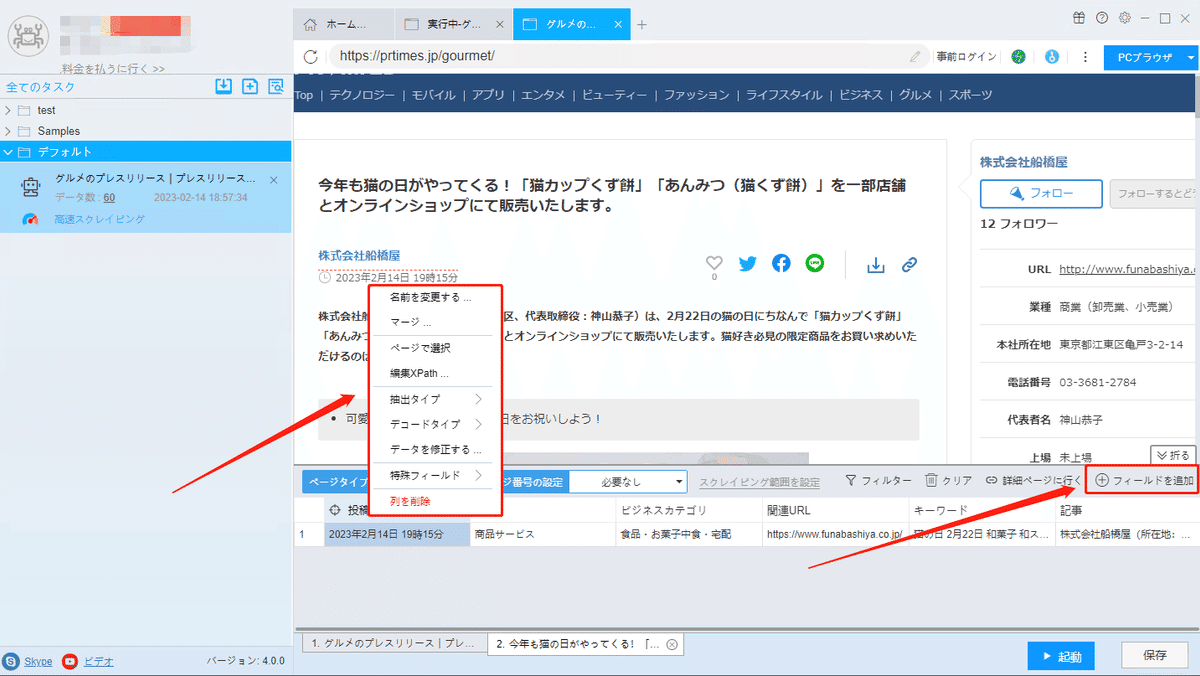Screen dimensions: 1200x676
Task: Click the PCブラウザ button
Action: 1144,57
